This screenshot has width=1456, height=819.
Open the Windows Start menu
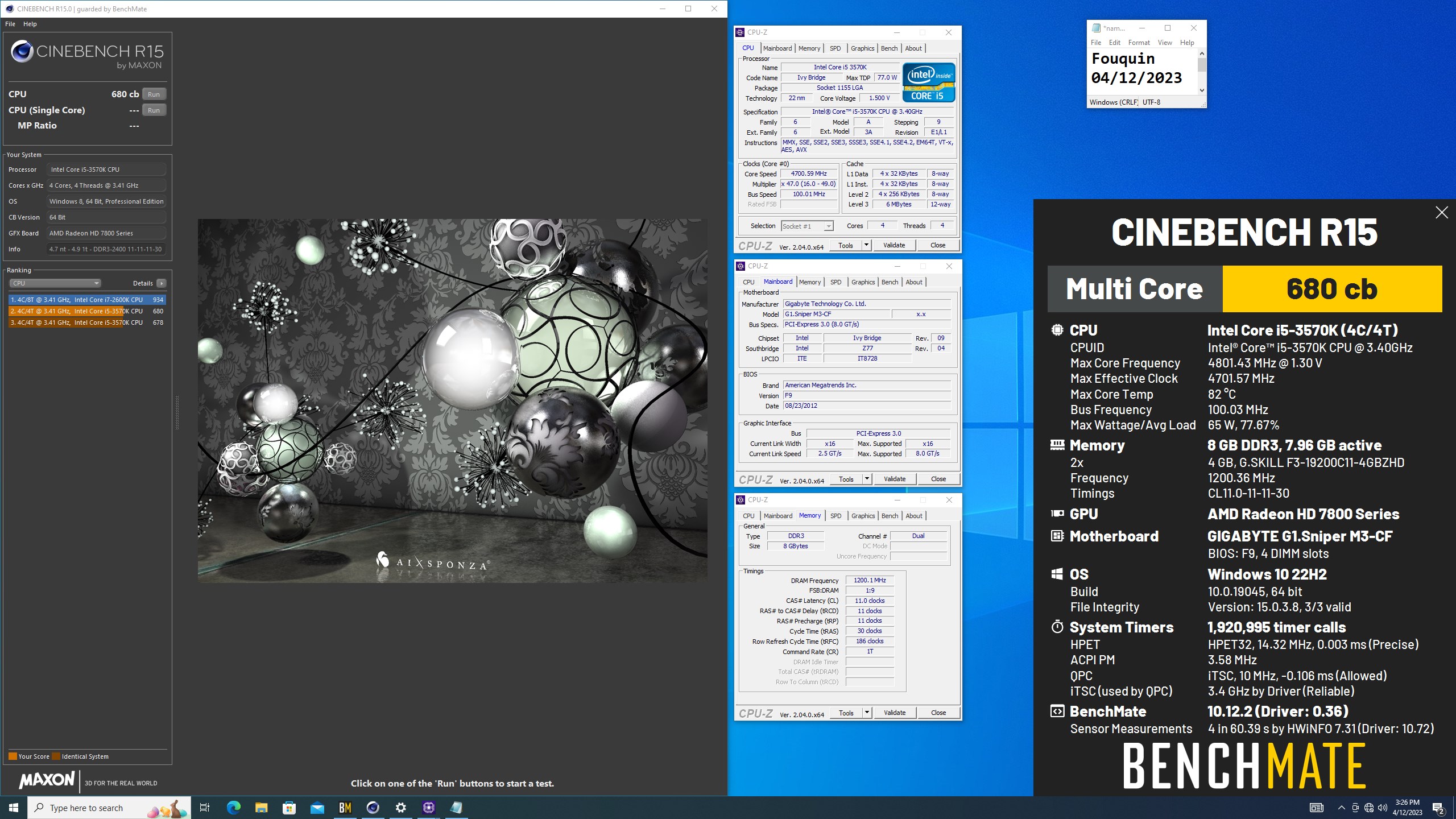coord(14,808)
